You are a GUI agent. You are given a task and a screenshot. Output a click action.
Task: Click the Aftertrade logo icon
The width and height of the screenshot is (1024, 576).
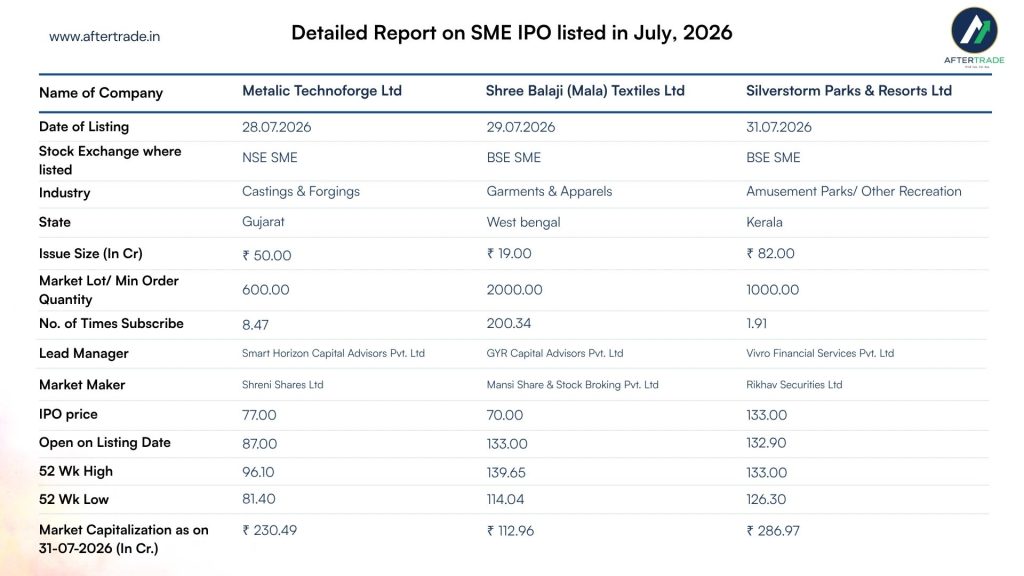tap(974, 31)
